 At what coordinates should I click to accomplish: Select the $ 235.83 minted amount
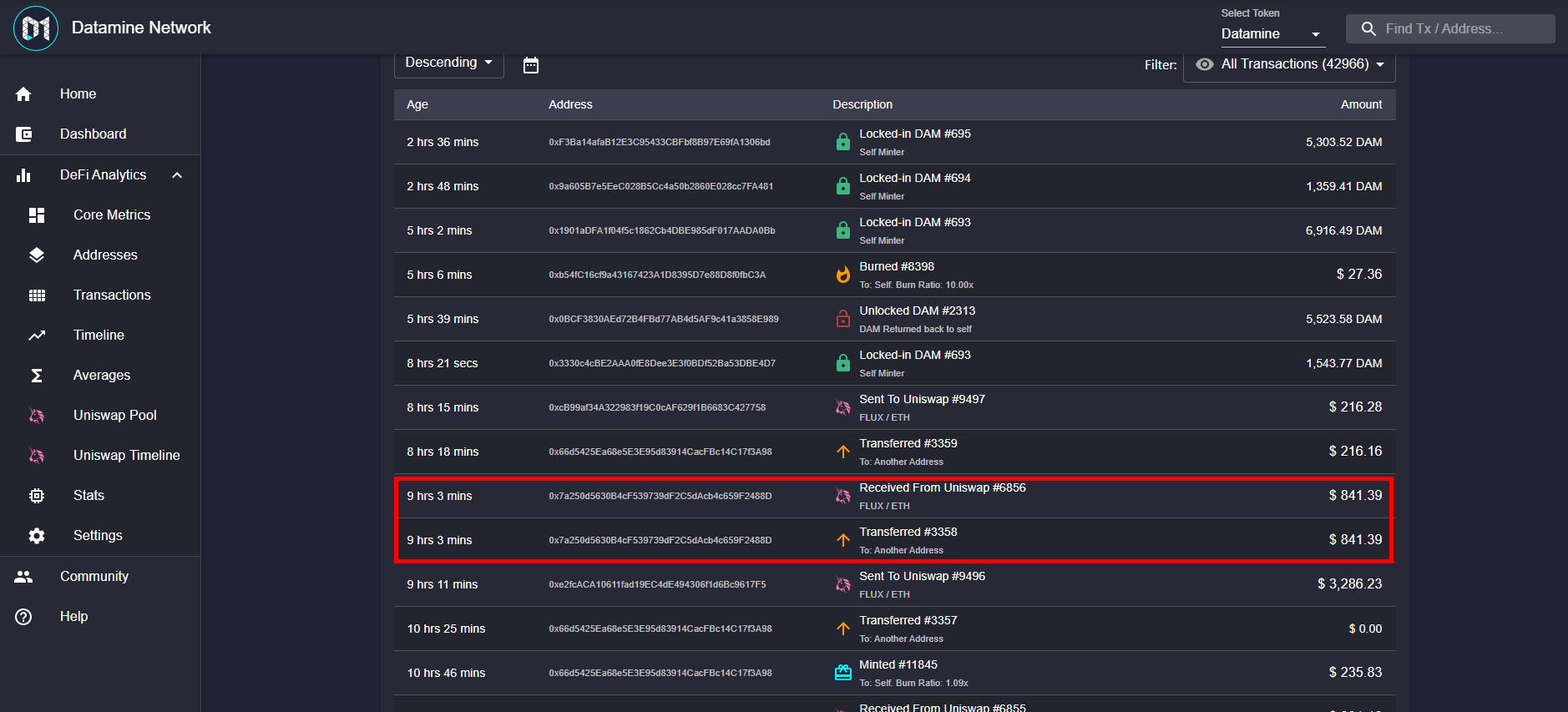click(1355, 673)
